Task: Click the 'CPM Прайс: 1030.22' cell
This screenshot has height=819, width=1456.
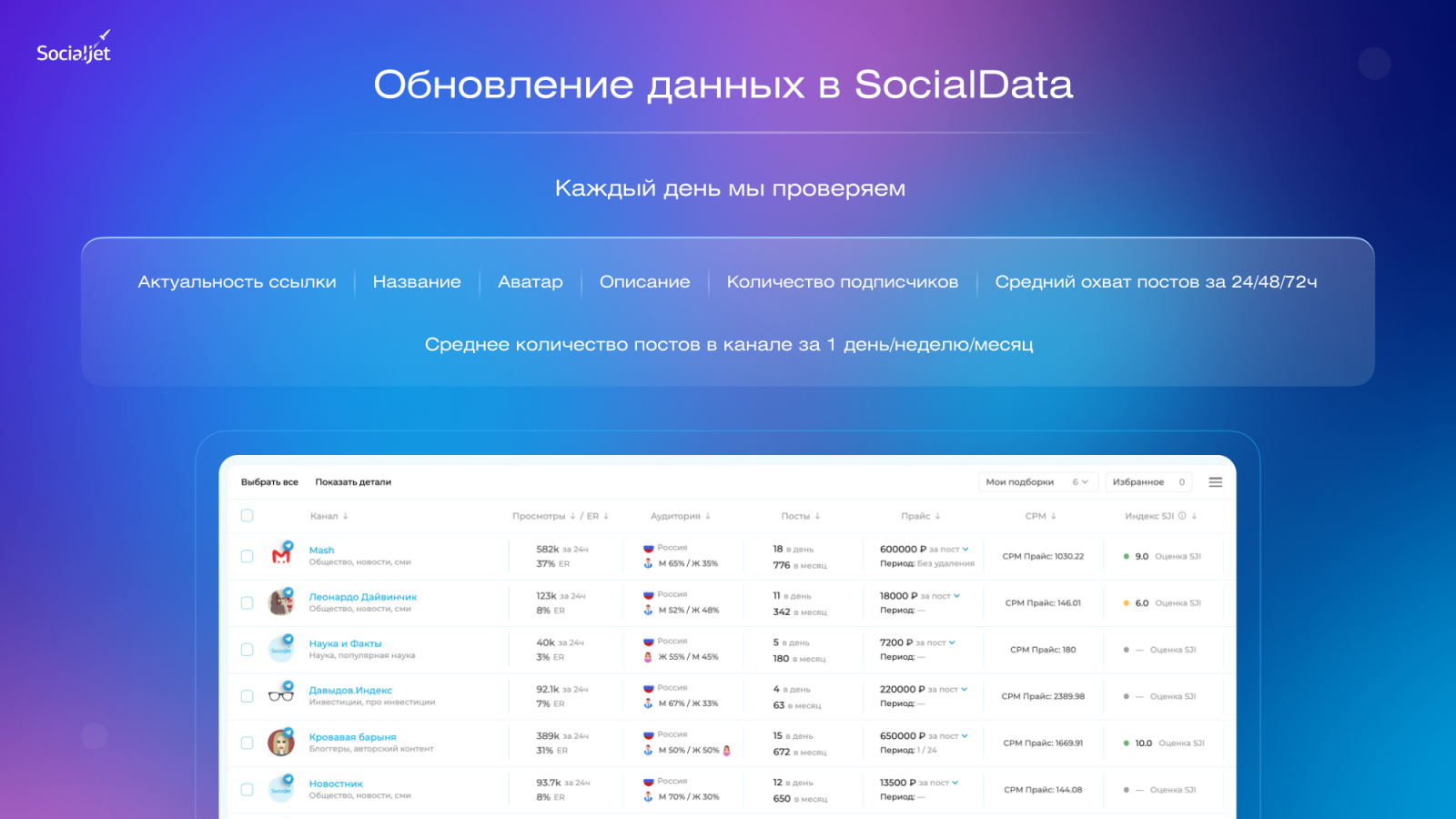Action: (1043, 556)
